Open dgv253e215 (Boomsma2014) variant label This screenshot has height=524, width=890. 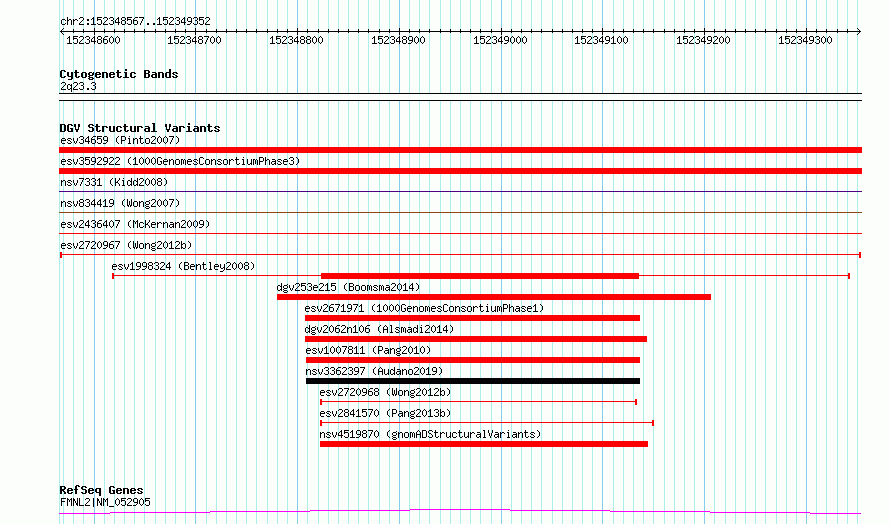349,287
